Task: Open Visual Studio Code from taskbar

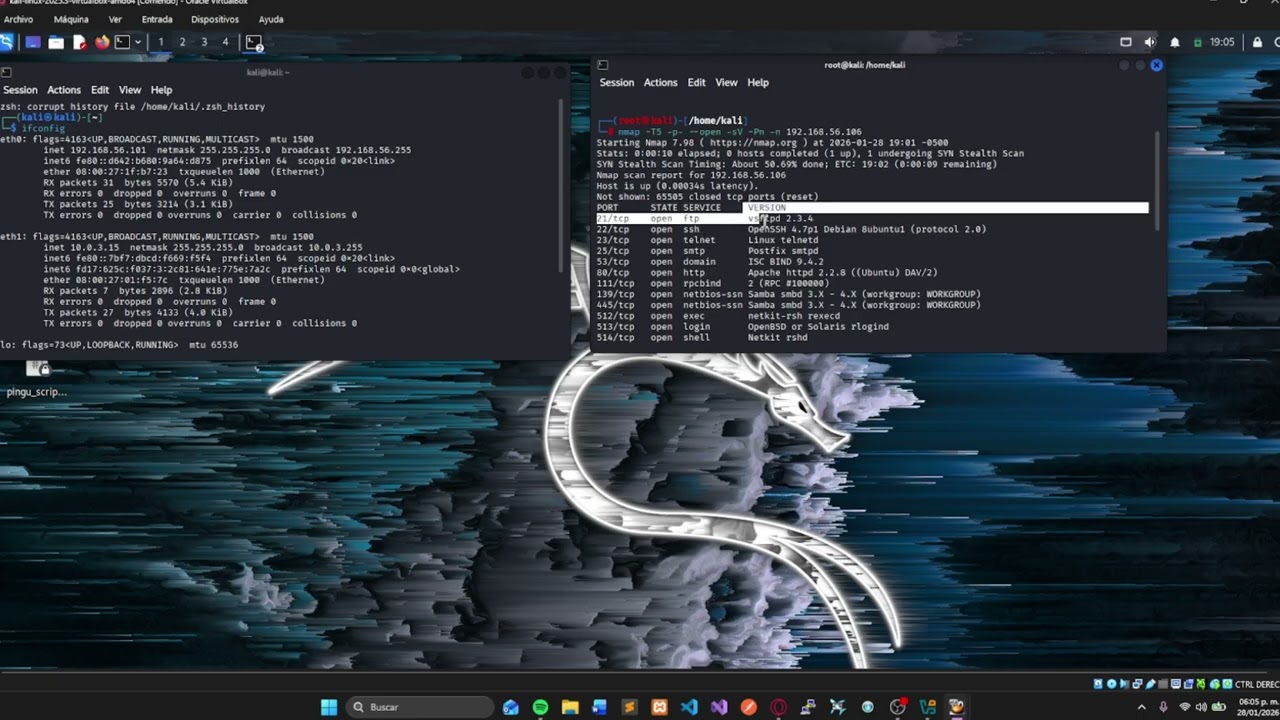Action: [689, 707]
